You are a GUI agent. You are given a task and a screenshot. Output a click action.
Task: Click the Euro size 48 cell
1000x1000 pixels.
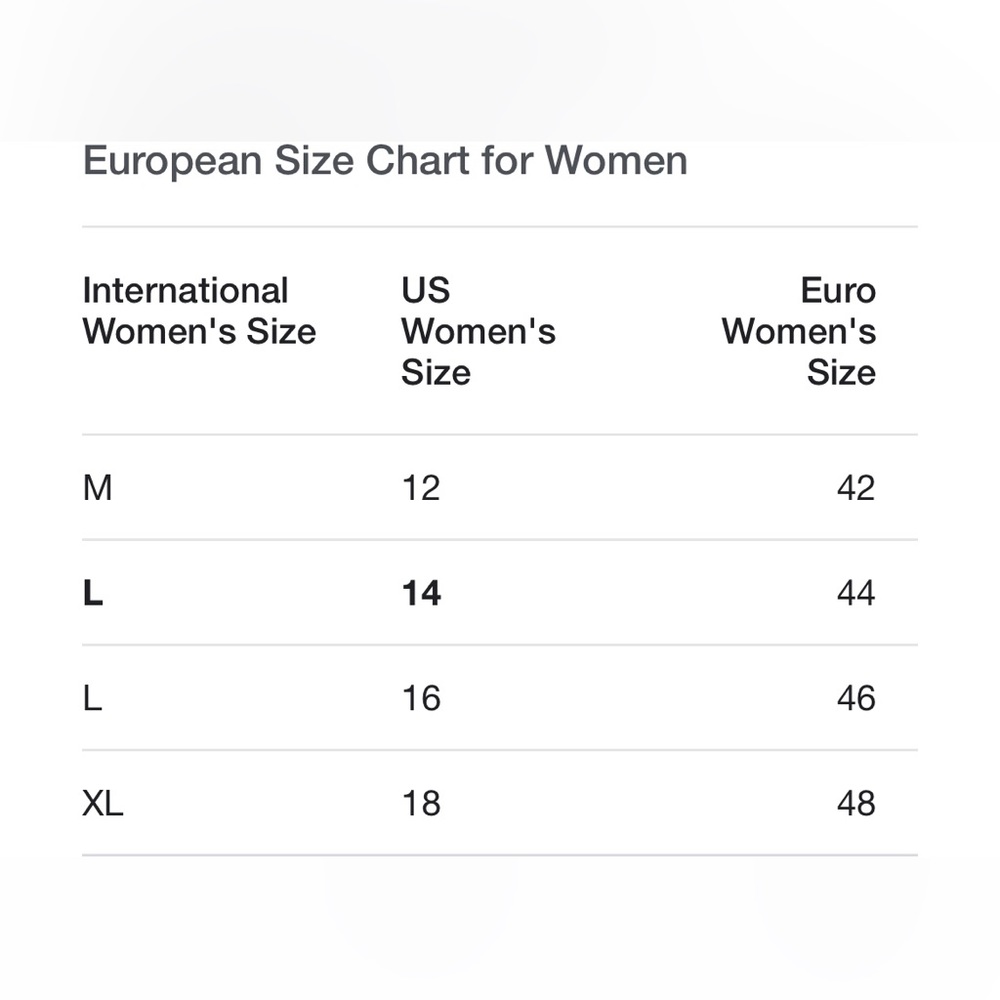coord(856,804)
